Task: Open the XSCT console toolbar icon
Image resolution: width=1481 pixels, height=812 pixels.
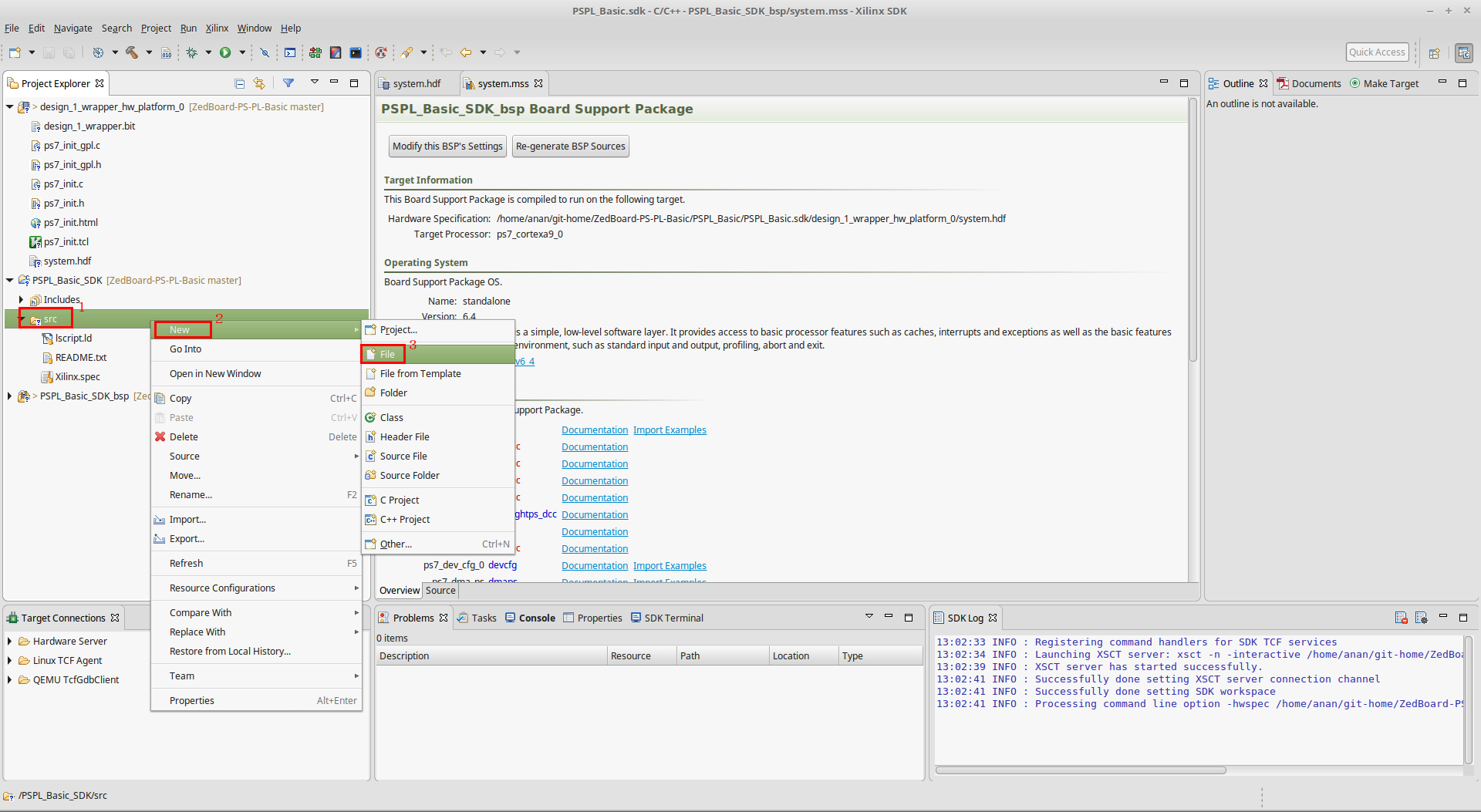Action: 290,52
